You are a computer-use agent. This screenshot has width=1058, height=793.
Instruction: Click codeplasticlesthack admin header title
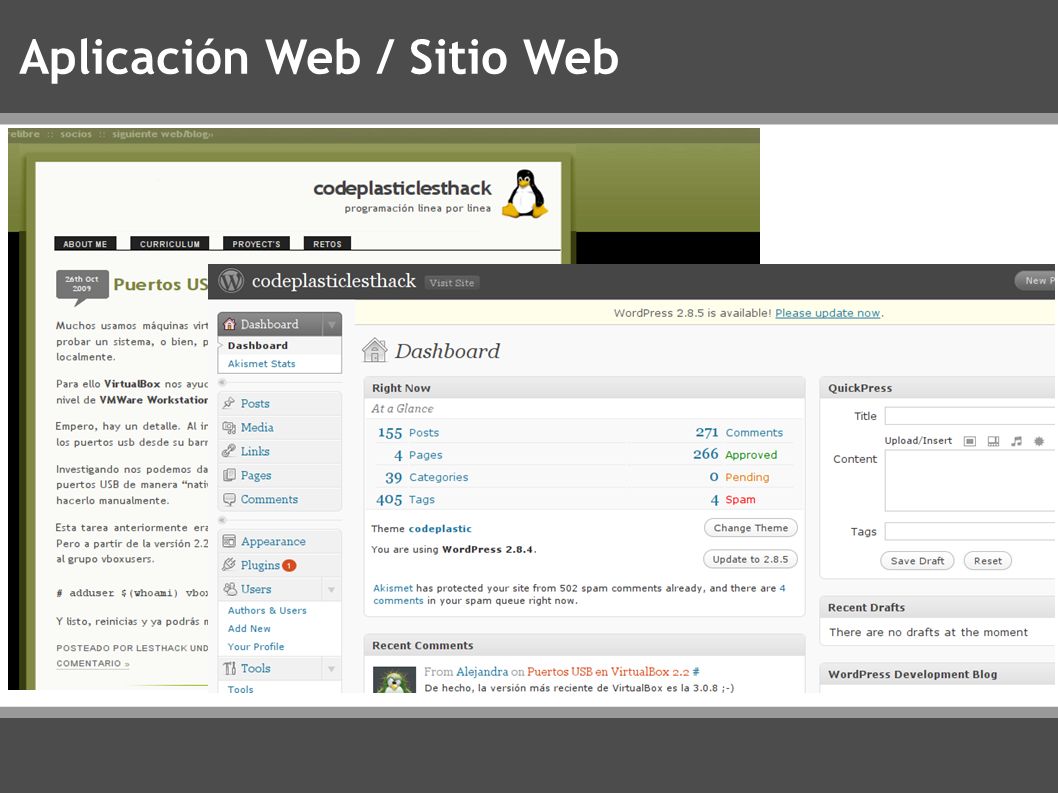pos(333,281)
